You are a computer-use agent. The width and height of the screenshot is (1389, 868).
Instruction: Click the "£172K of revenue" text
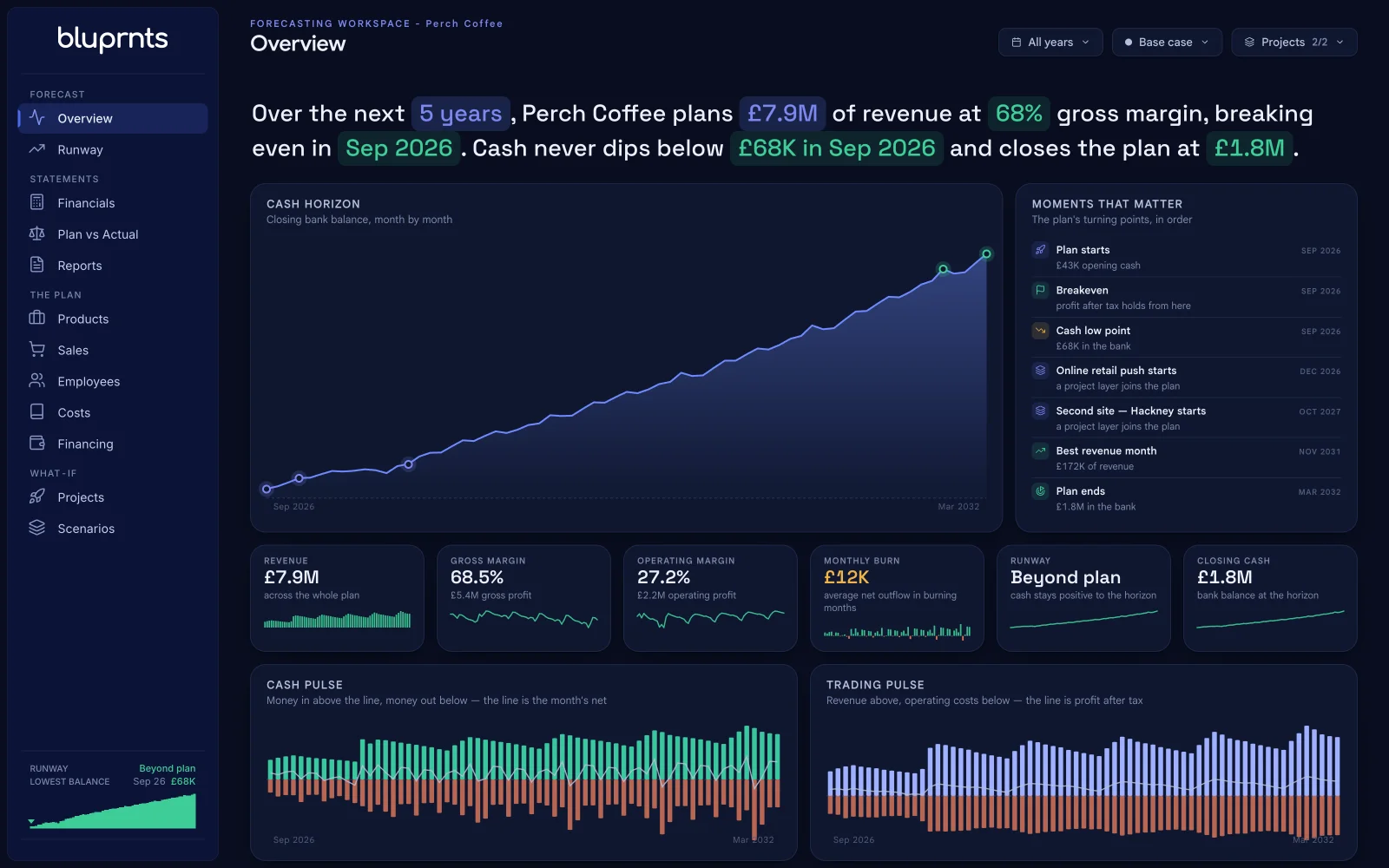click(1095, 466)
